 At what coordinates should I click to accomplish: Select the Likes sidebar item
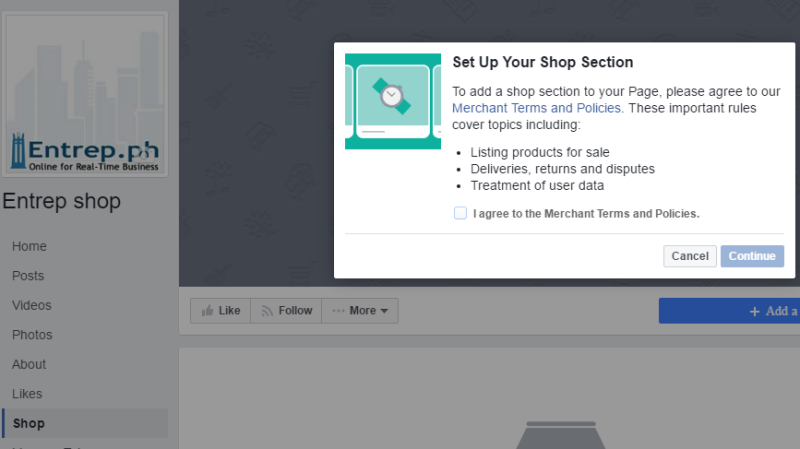coord(27,394)
